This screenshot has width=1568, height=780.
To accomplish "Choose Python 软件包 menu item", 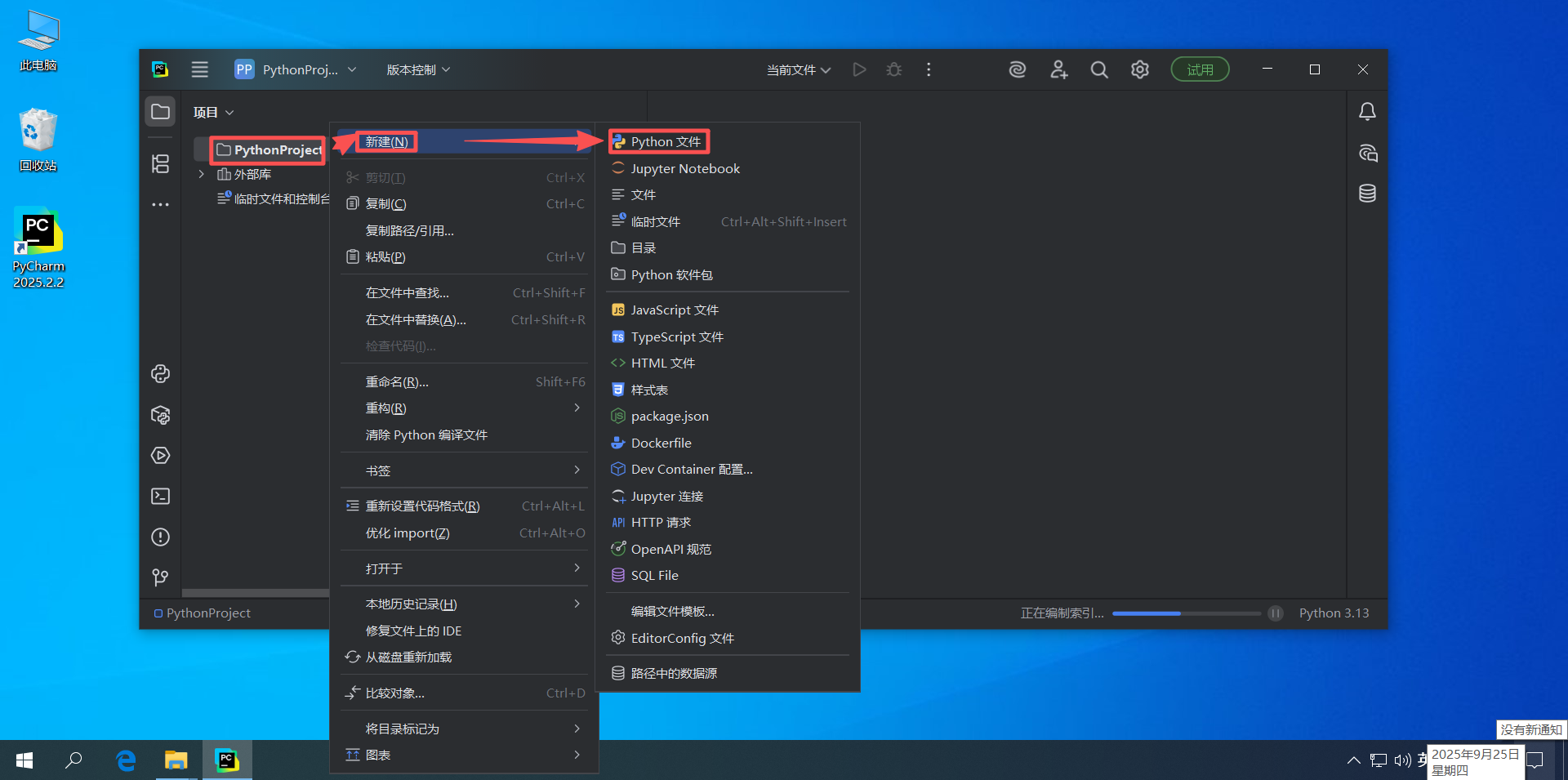I will pyautogui.click(x=728, y=274).
